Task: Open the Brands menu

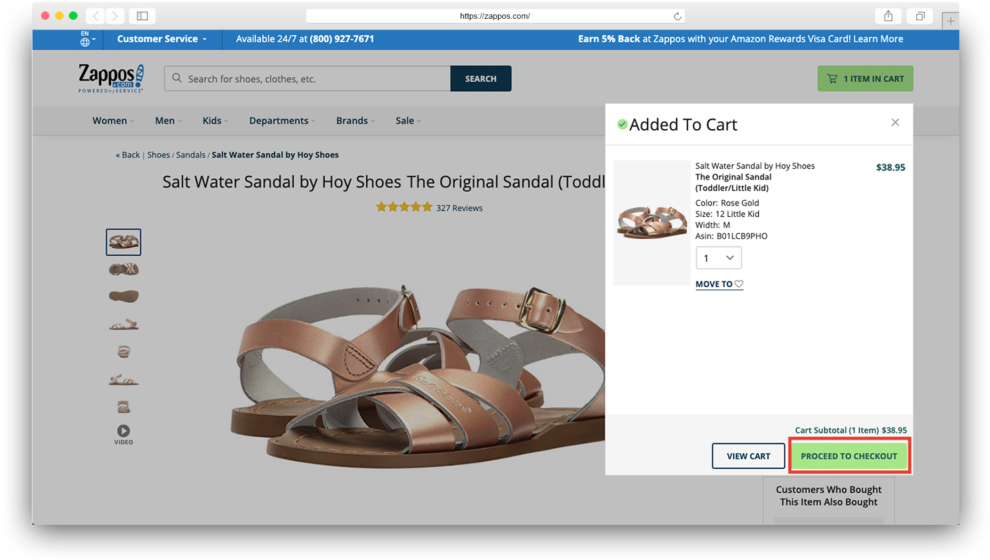Action: click(355, 121)
